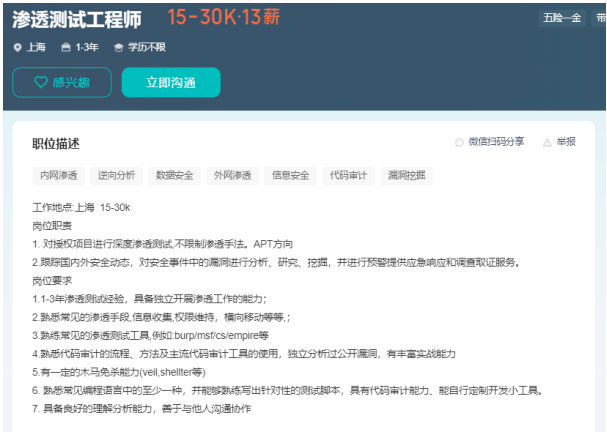This screenshot has height=436, width=607.
Task: Click the 岗位要求 line in description
Action: 53,281
